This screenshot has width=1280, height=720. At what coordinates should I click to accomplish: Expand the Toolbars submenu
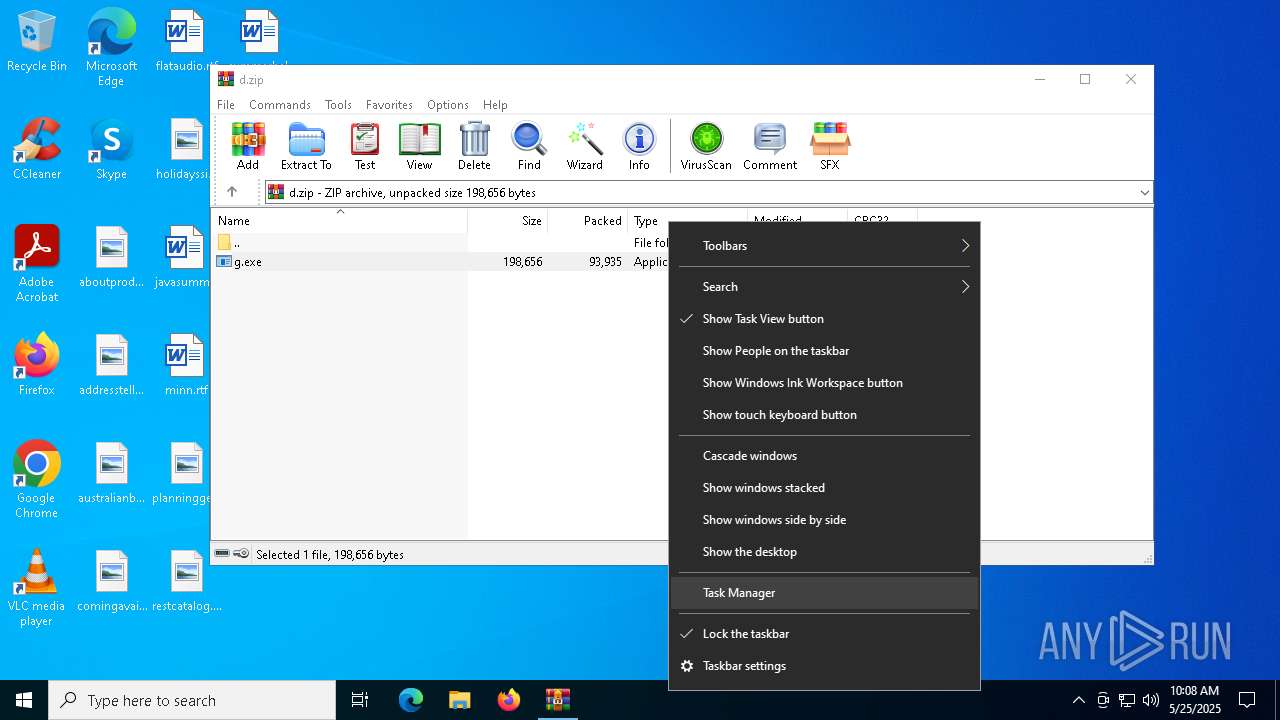tap(824, 246)
